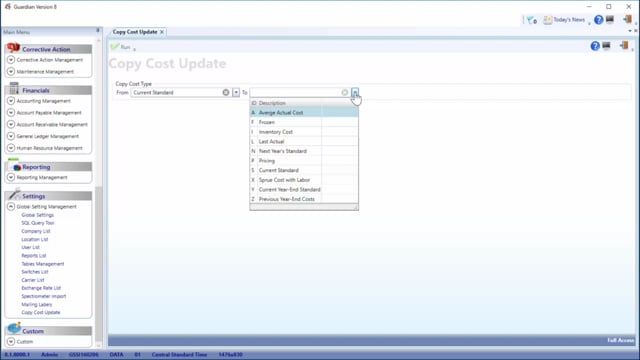Click the Corrective Action section header

click(x=49, y=49)
